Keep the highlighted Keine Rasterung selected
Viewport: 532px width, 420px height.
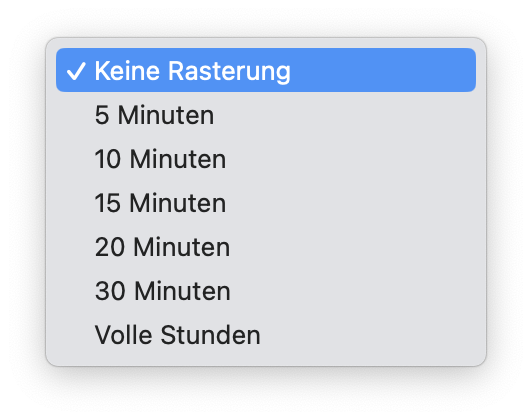(x=266, y=70)
